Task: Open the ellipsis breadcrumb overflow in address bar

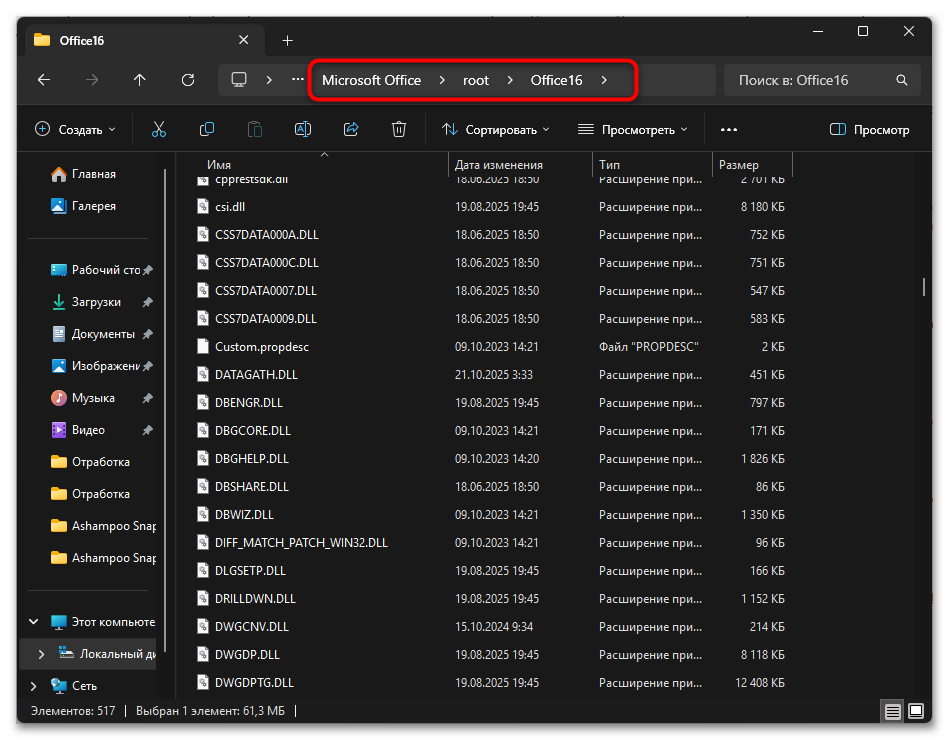Action: 298,79
